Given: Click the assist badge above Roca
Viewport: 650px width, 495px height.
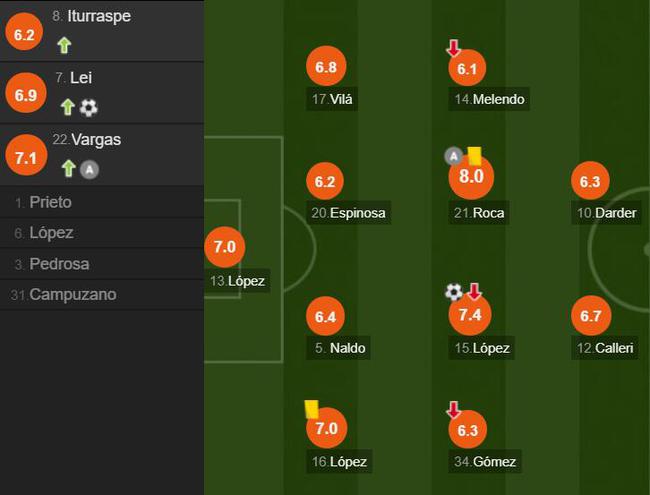Looking at the screenshot, I should point(453,156).
